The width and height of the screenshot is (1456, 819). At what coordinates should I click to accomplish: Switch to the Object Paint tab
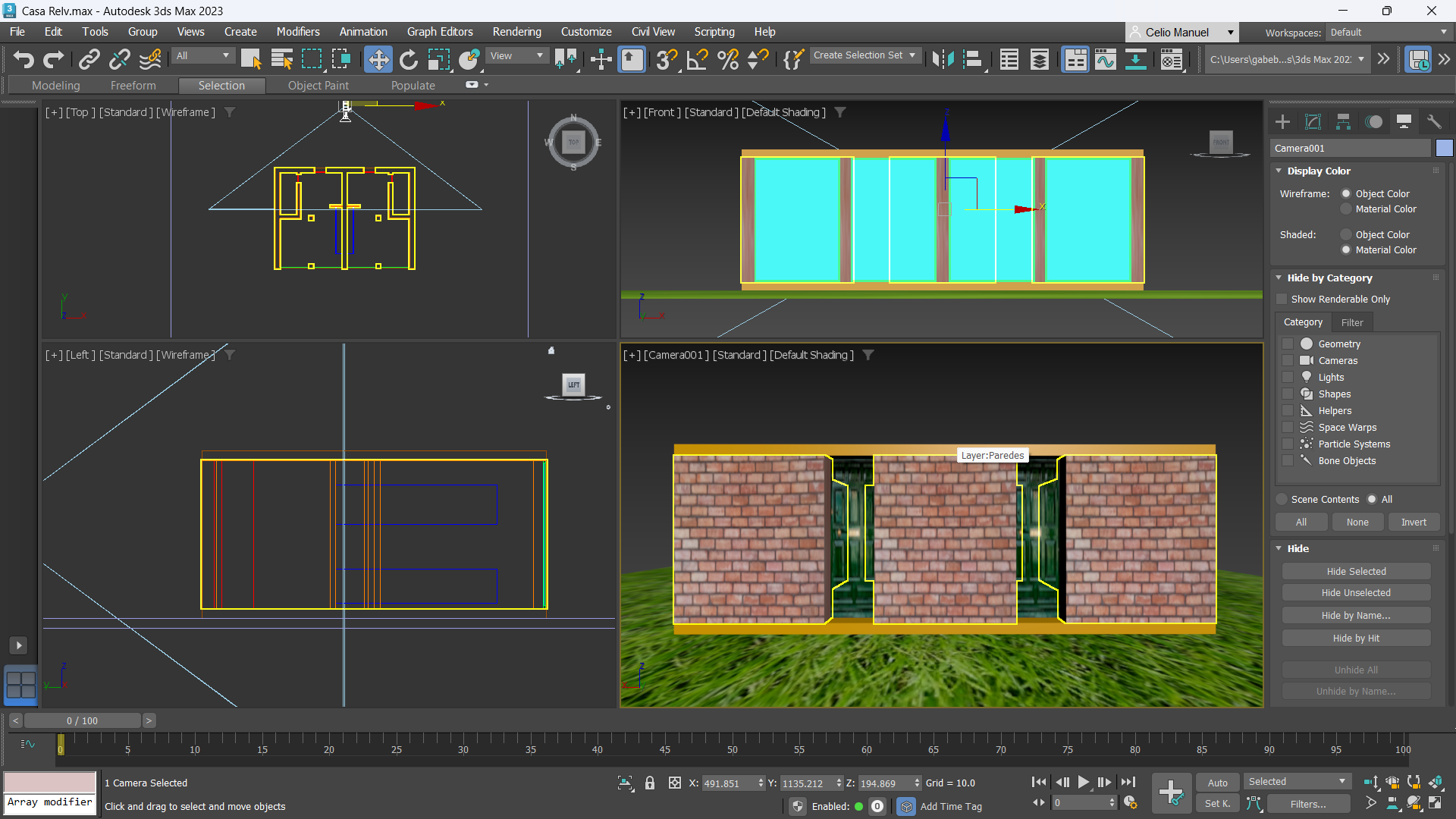coord(318,86)
